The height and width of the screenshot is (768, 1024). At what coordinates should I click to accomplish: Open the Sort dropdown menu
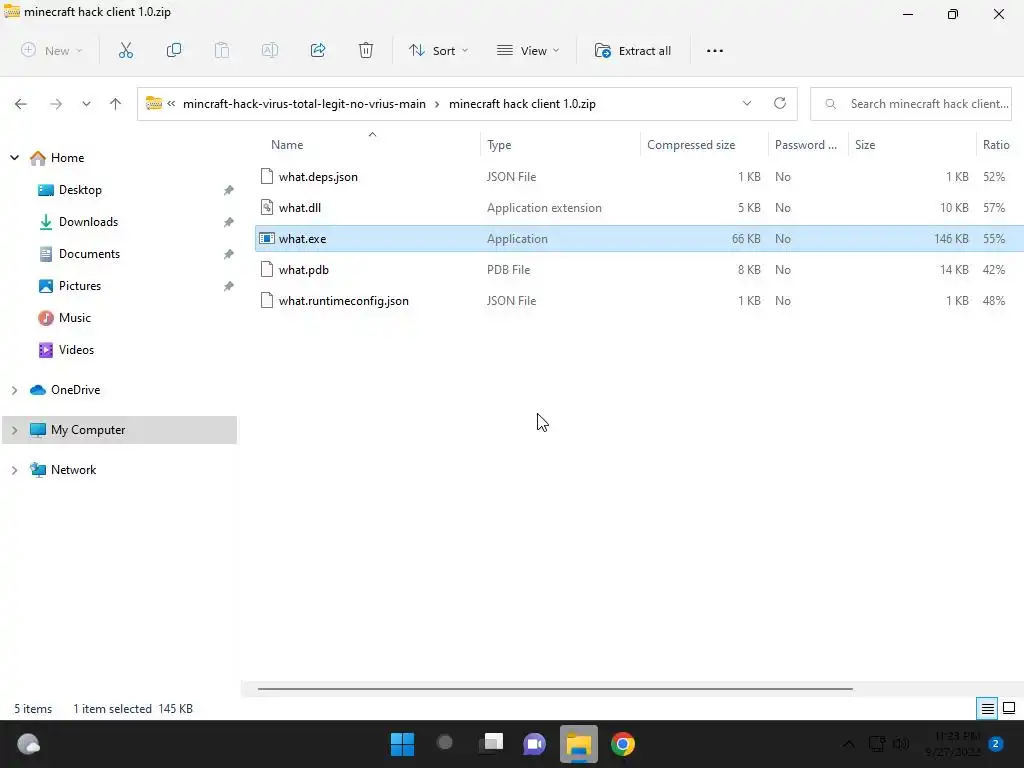(x=438, y=51)
